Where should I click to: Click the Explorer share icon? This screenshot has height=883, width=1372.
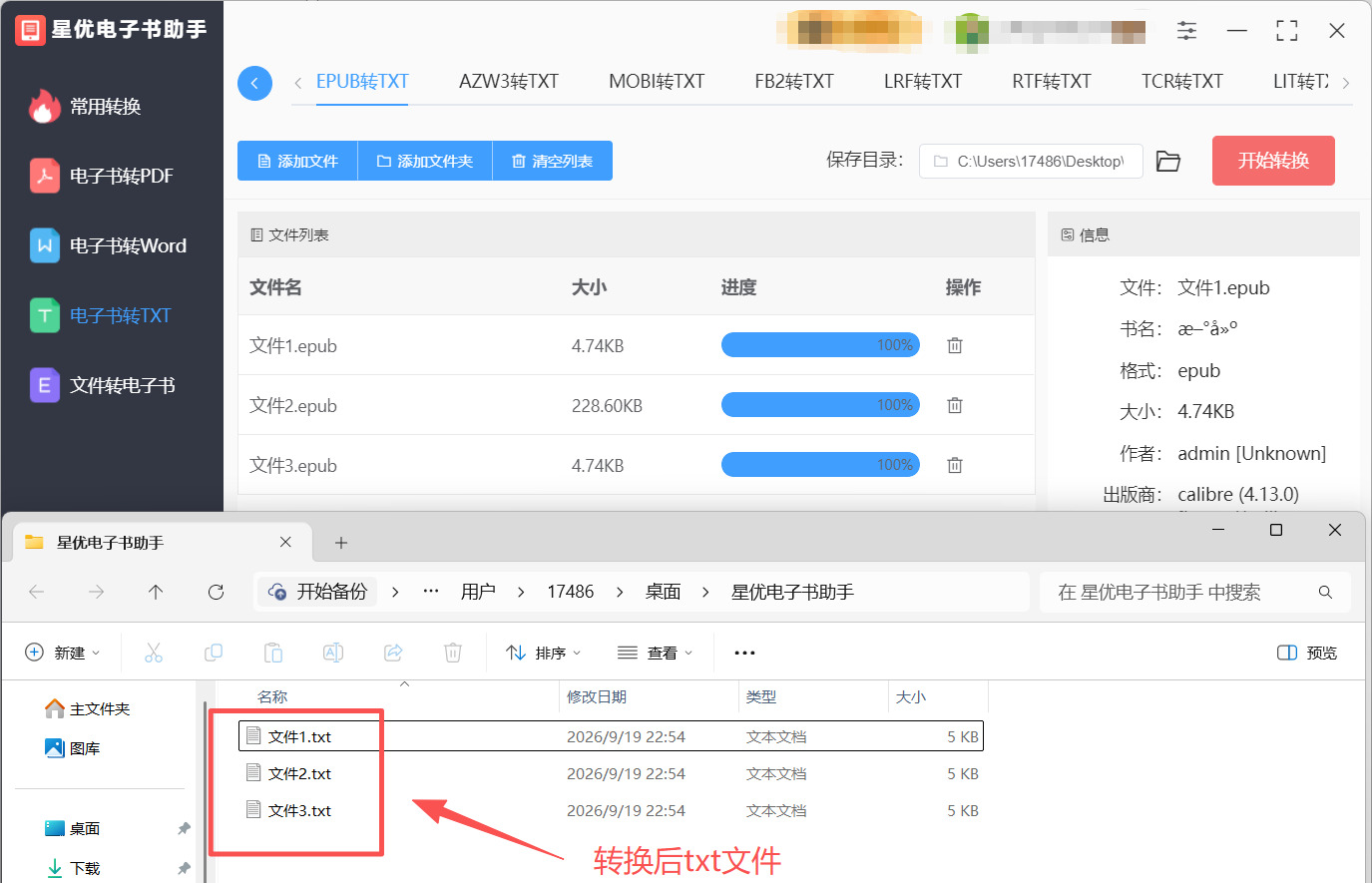393,653
